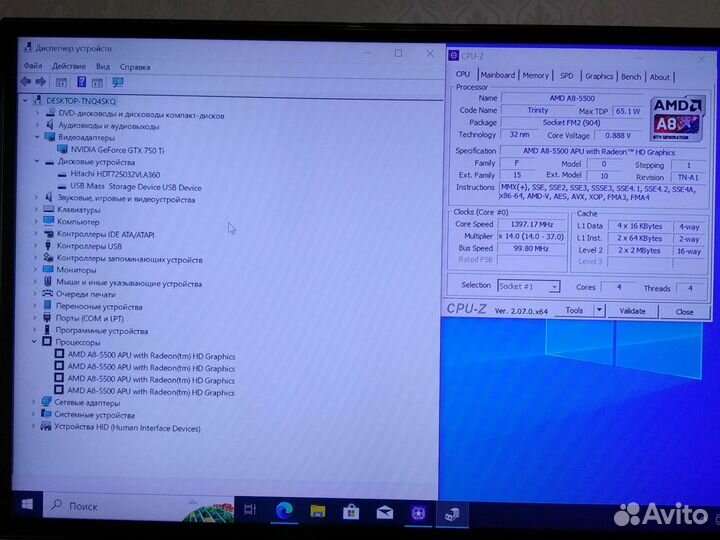Click the Контроллеры запоминающих устройств icon
Screen dimensions: 720x540
(48, 258)
